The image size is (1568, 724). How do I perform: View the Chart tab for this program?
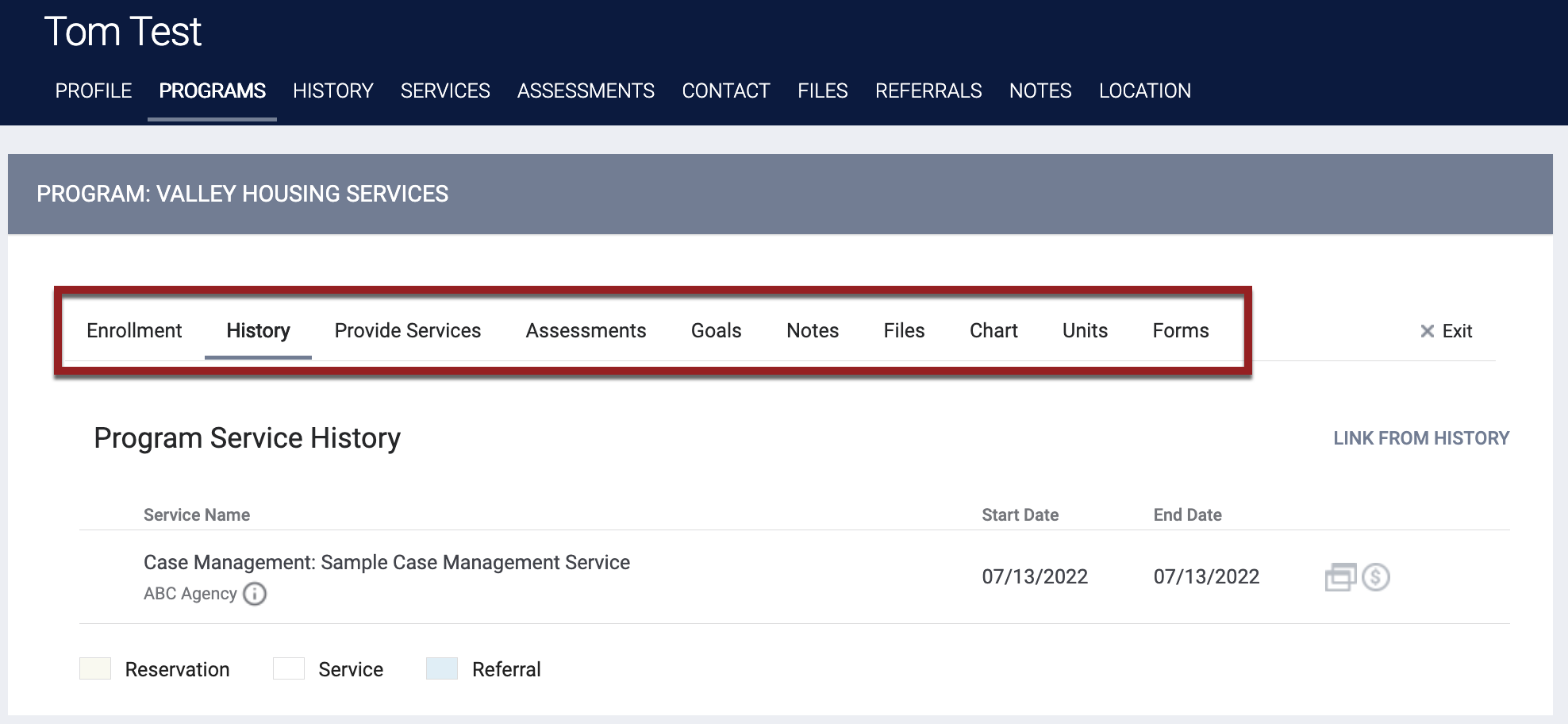(x=993, y=330)
